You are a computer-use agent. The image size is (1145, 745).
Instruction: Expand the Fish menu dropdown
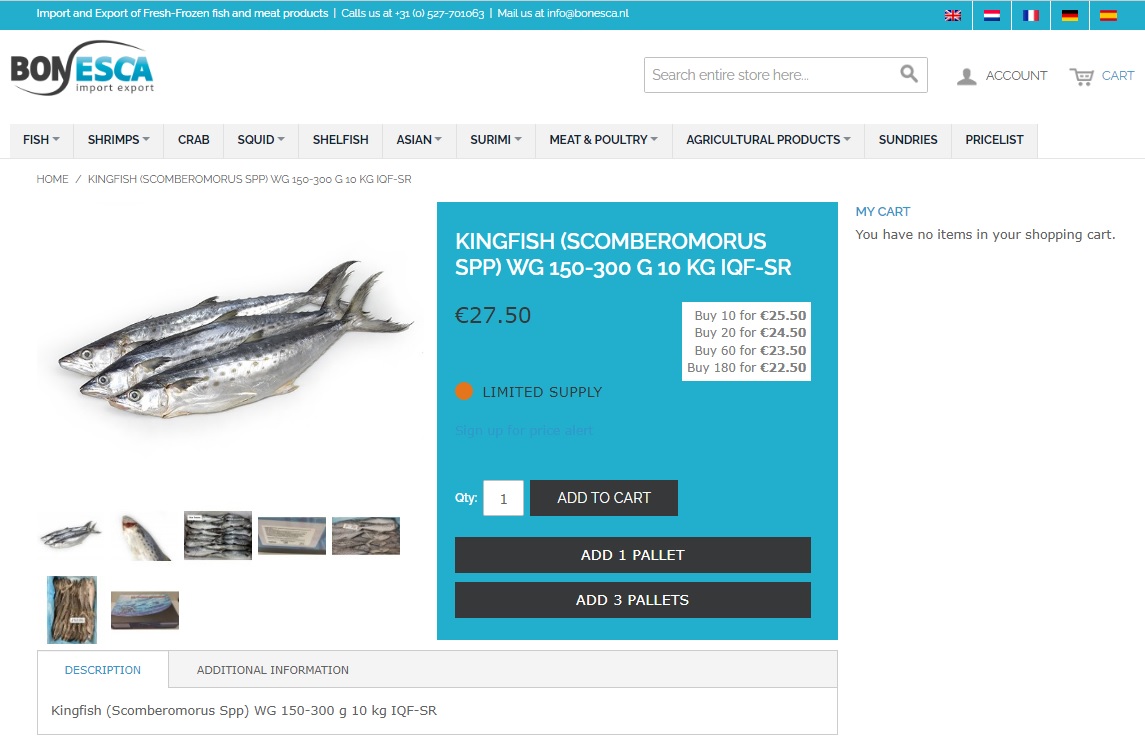41,140
